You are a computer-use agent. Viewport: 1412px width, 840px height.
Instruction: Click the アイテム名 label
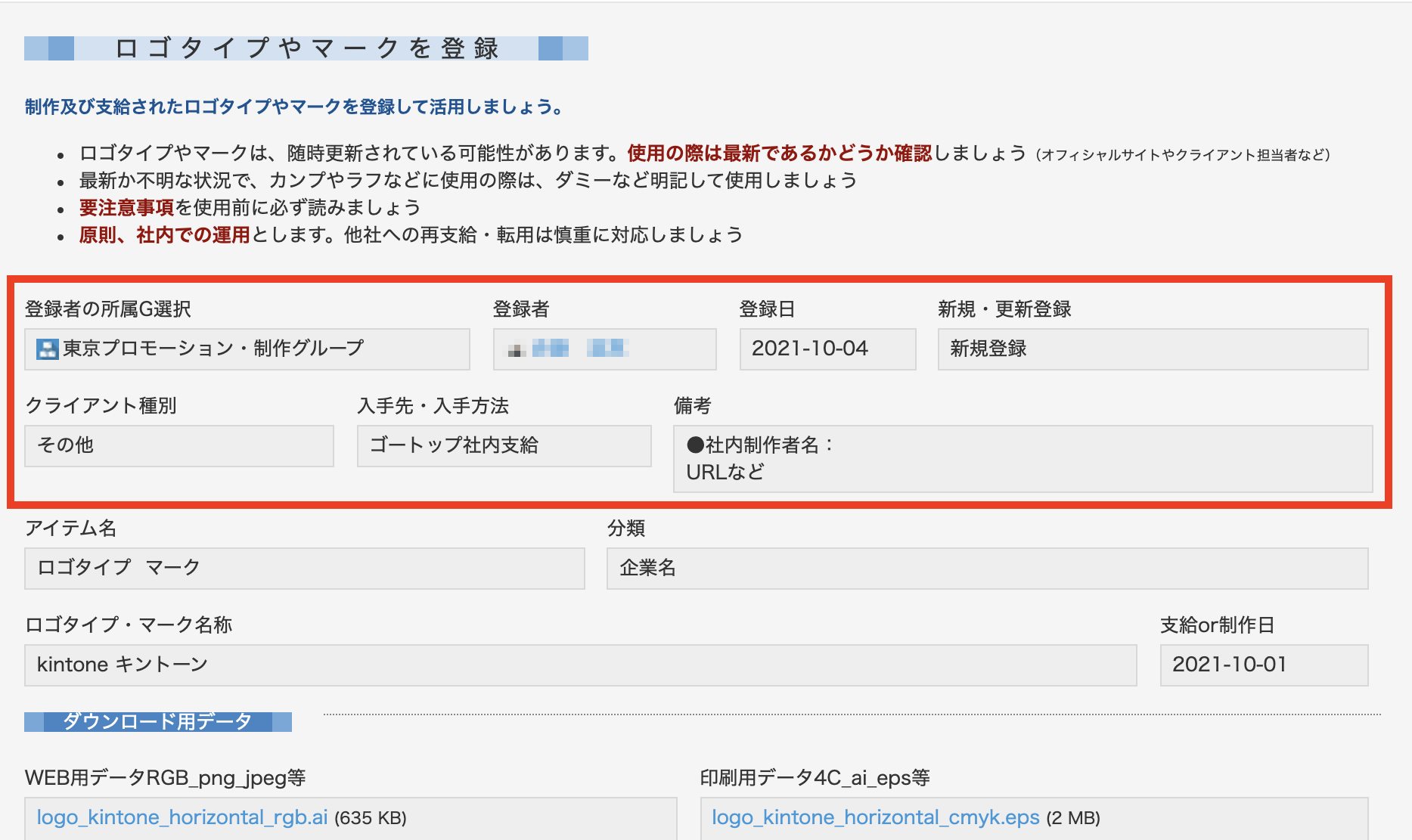point(70,528)
